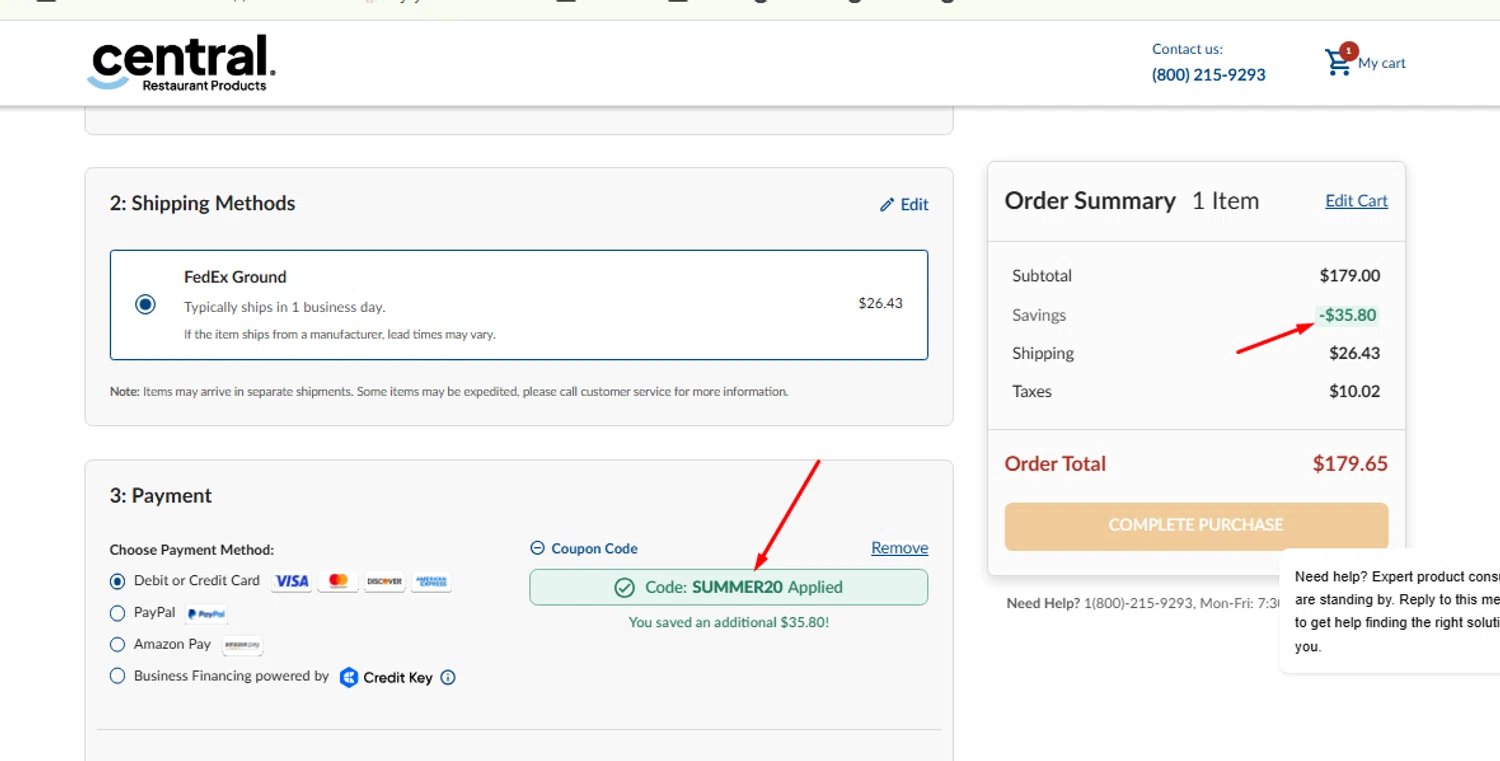Click the cart badge showing 1 item
This screenshot has width=1500, height=761.
tap(1349, 50)
